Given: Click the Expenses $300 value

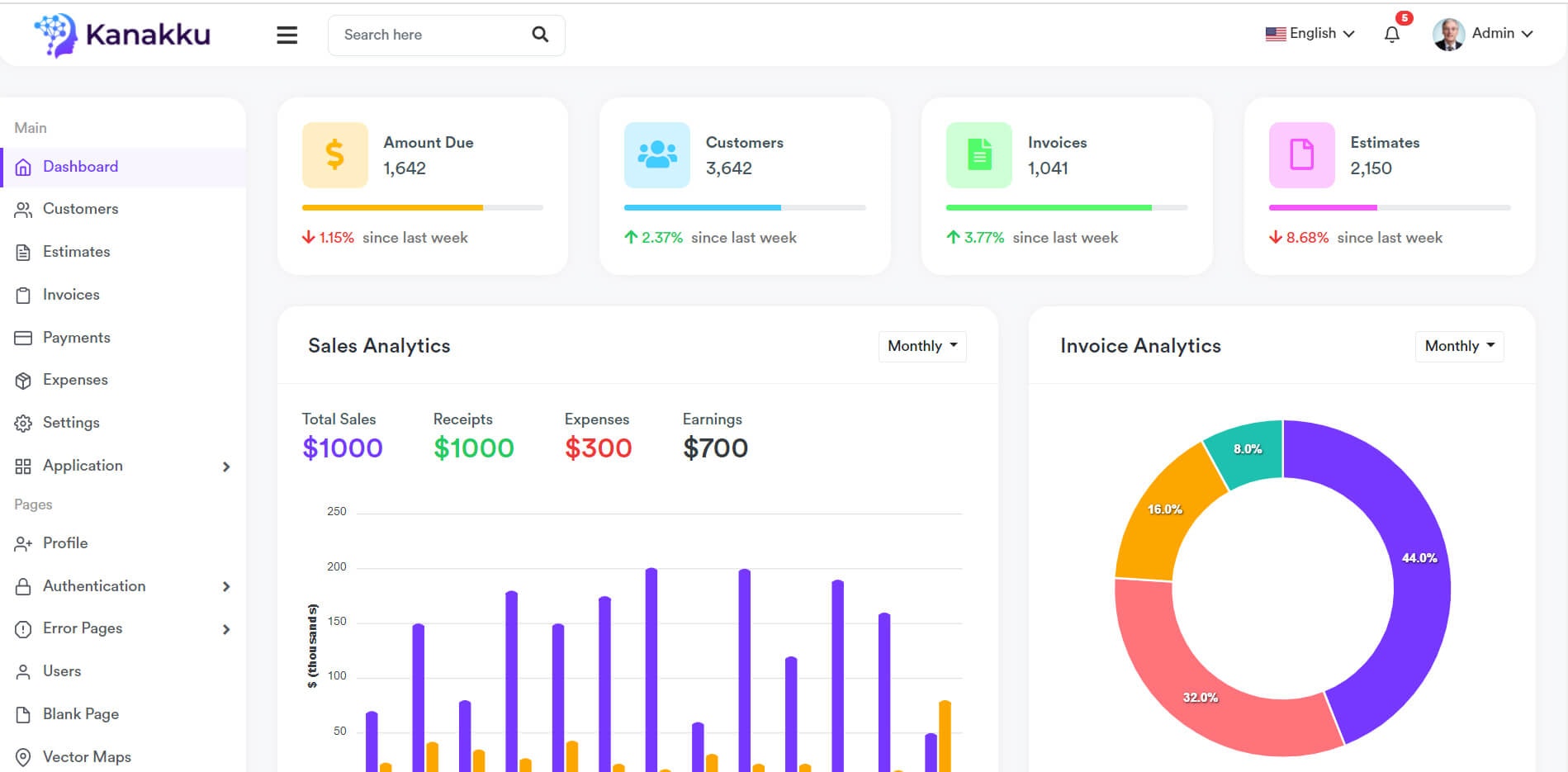Looking at the screenshot, I should [x=599, y=448].
